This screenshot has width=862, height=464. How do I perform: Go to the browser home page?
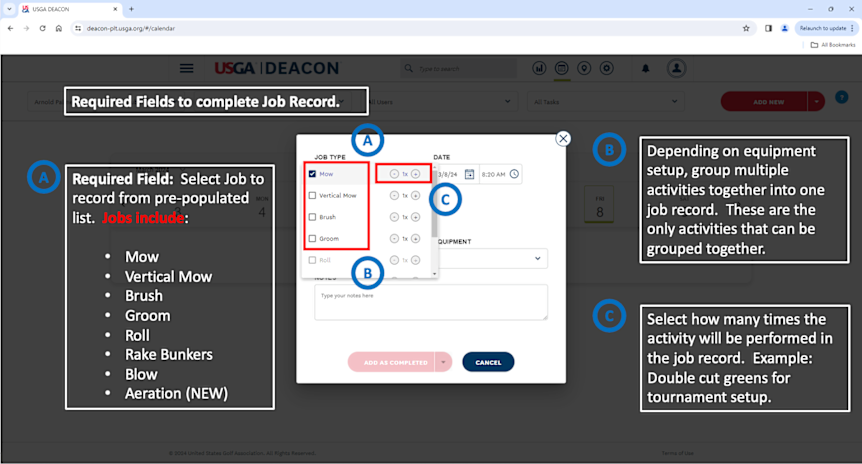coord(59,28)
